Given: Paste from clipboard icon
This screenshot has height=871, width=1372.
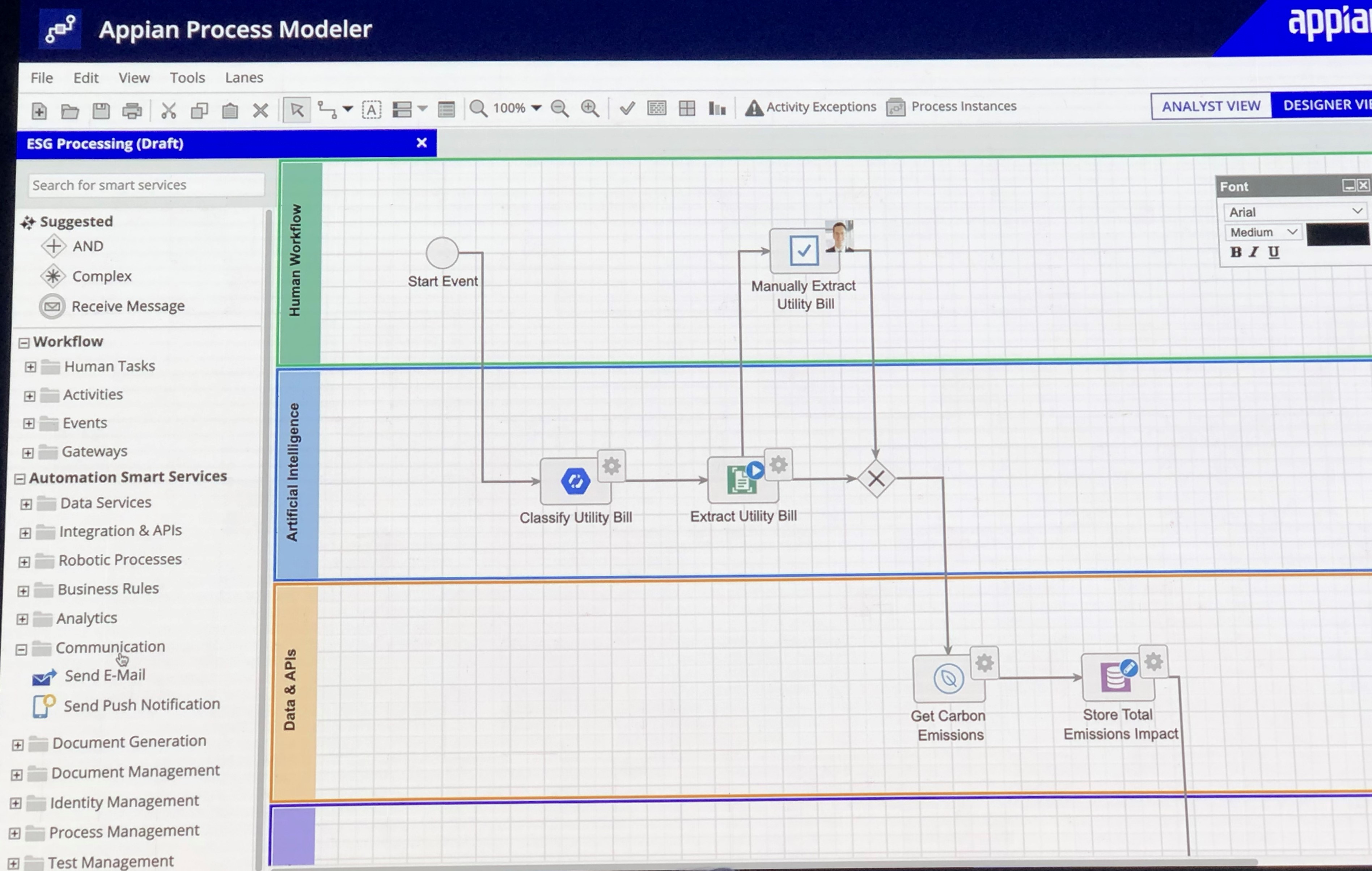Looking at the screenshot, I should coord(230,110).
